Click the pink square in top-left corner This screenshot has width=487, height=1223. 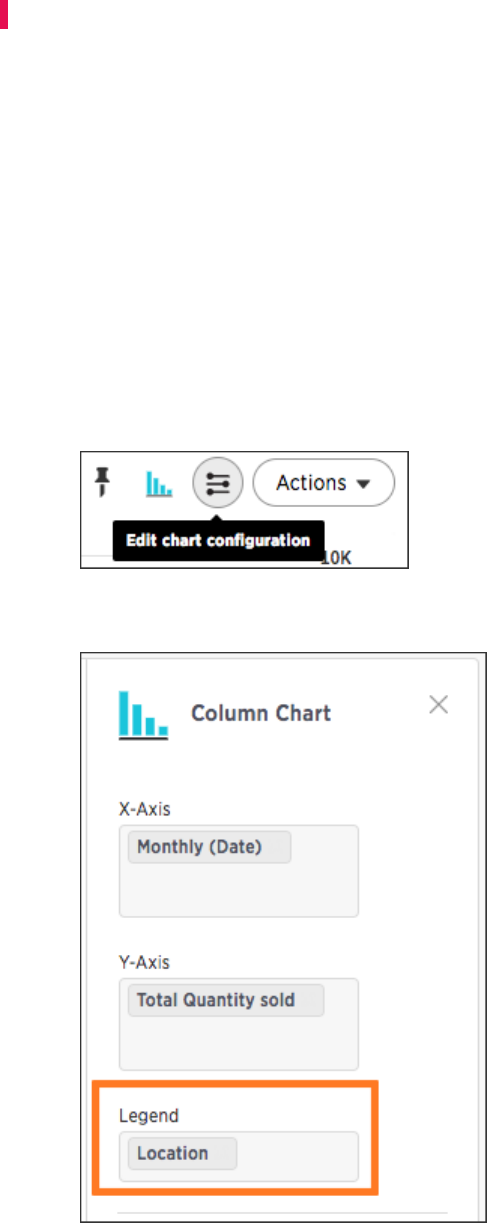point(4,13)
